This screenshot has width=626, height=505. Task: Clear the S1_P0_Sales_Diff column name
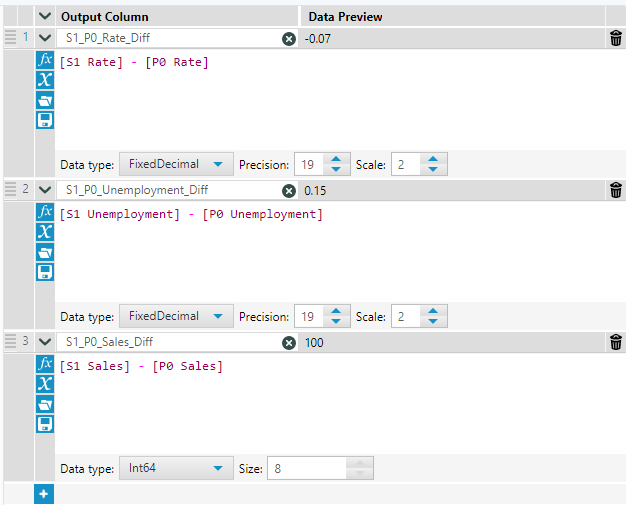click(x=289, y=342)
